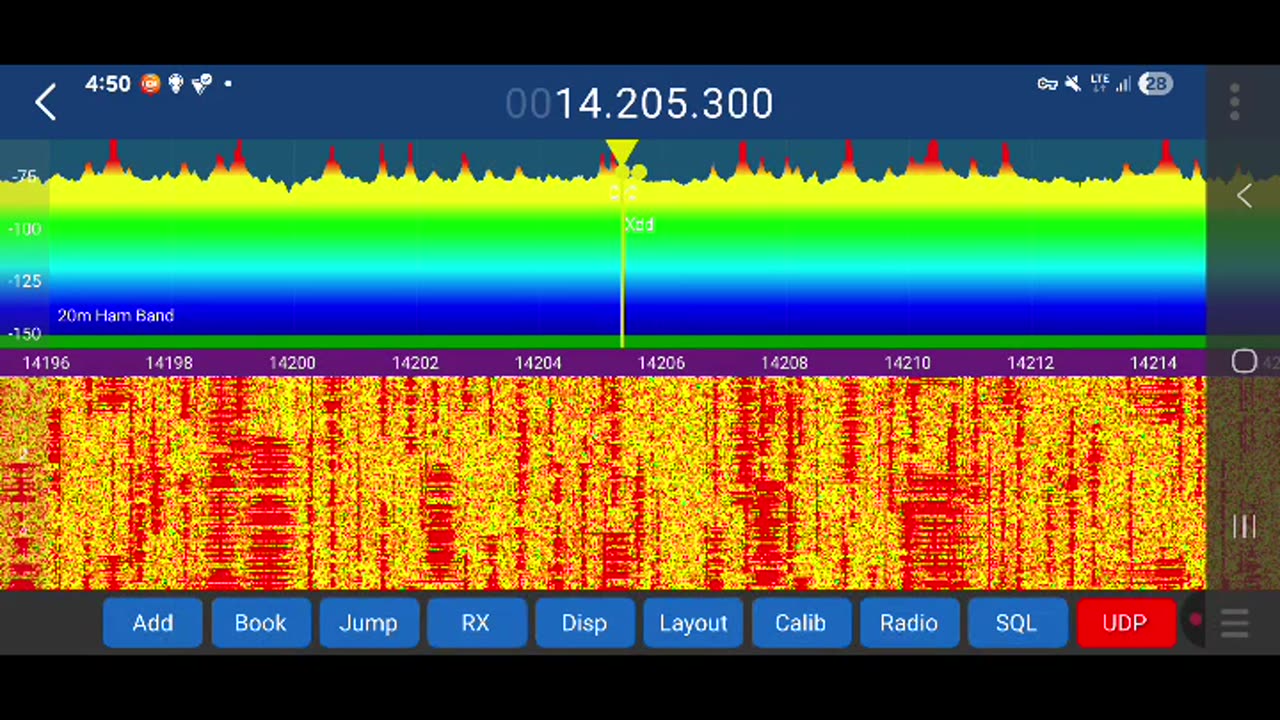Open the RX settings button
The height and width of the screenshot is (720, 1280).
tap(476, 623)
